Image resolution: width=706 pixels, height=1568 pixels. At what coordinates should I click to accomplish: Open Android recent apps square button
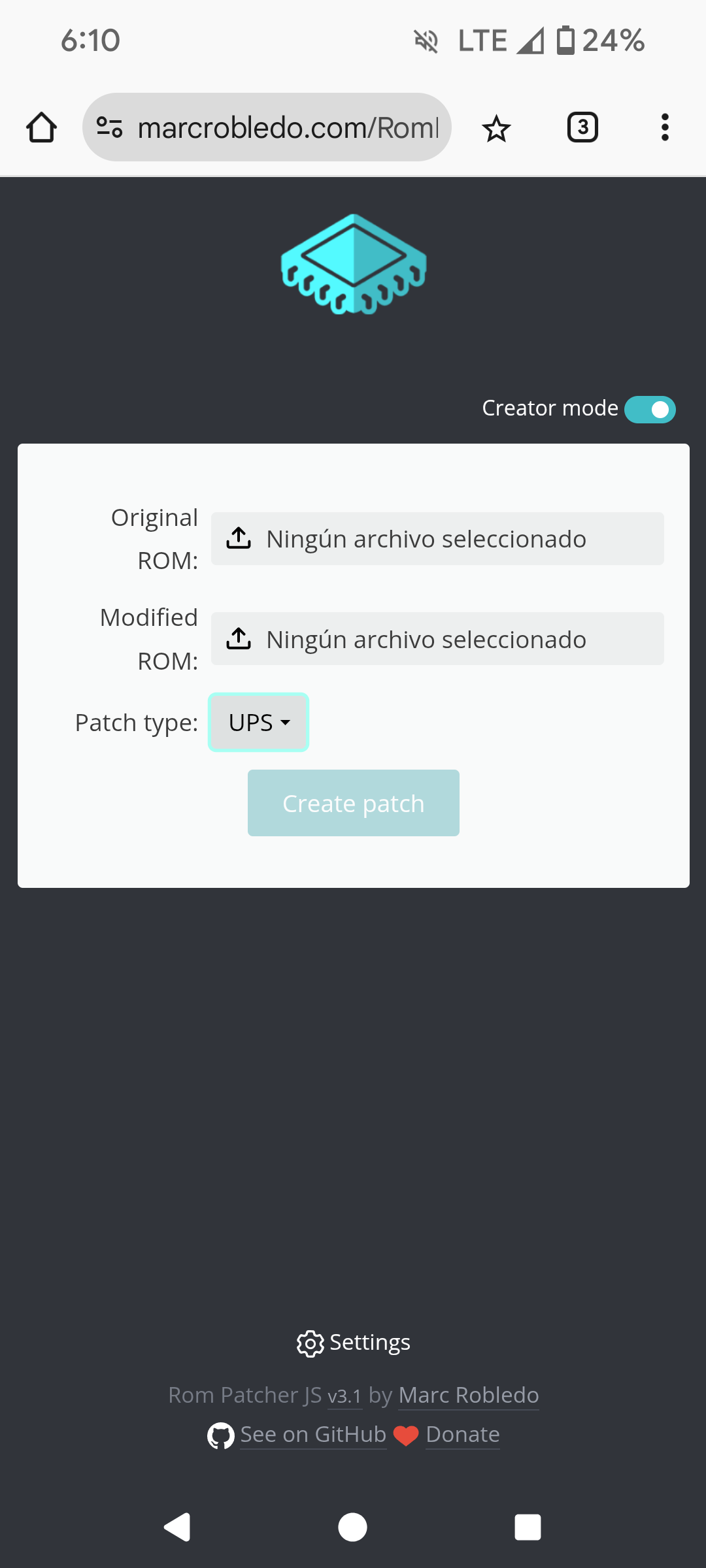(x=528, y=1527)
